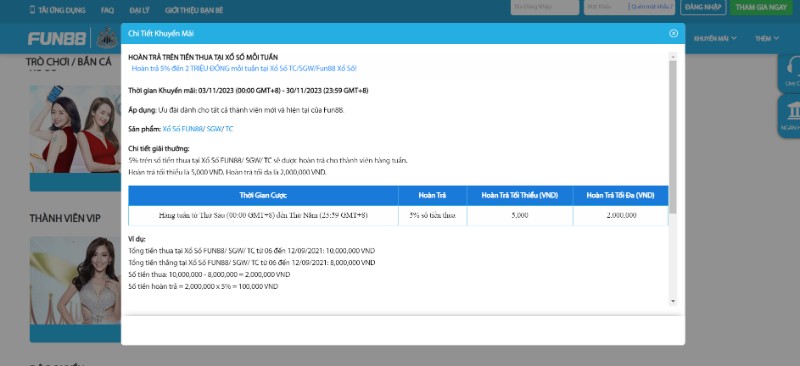800x366 pixels.
Task: Expand the Khuyến Mãi dropdown
Action: pyautogui.click(x=715, y=38)
